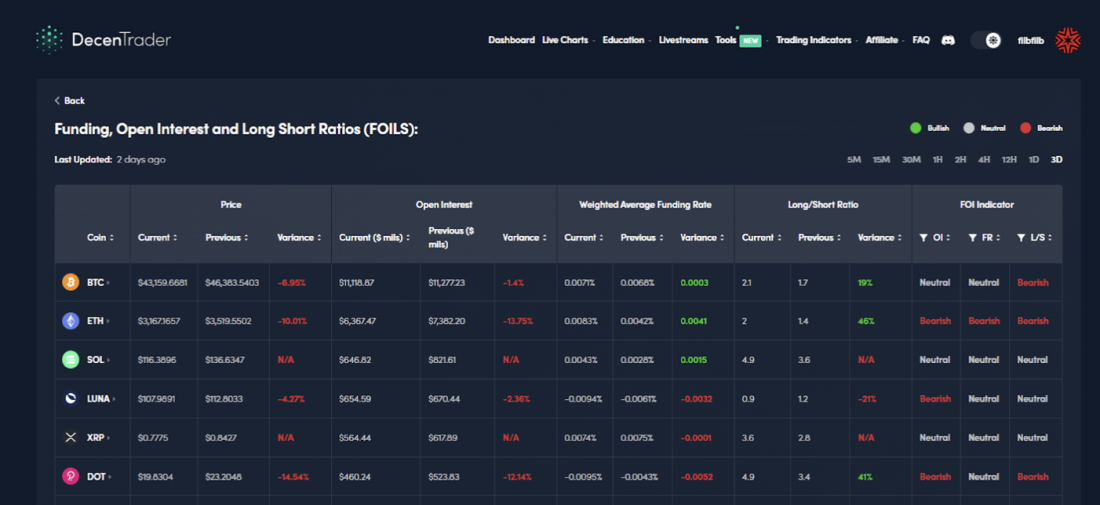Click the Polkadot coin icon
1100x505 pixels.
coord(71,477)
